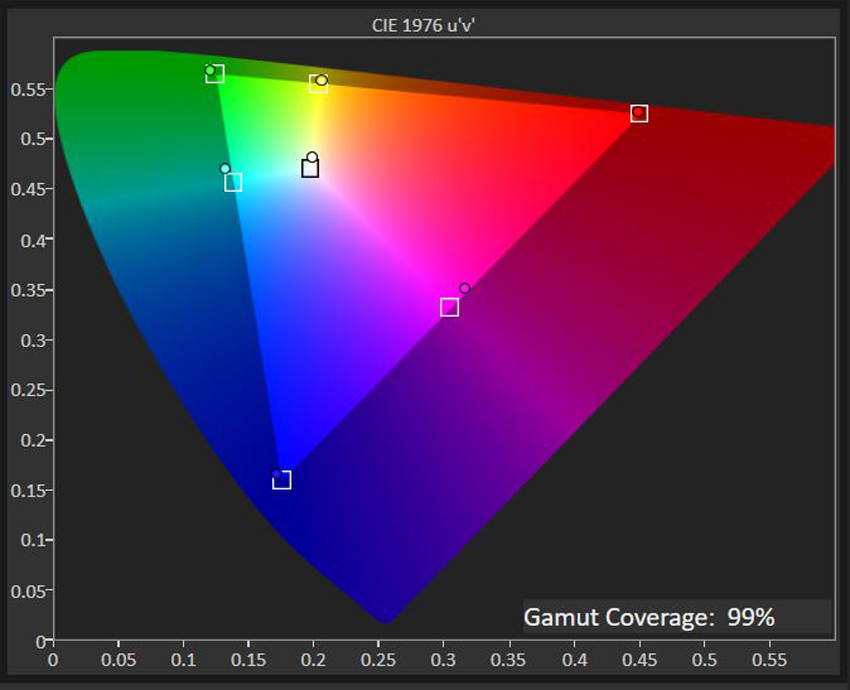Click the zero origin label of the chart
The width and height of the screenshot is (850, 690).
pyautogui.click(x=54, y=662)
